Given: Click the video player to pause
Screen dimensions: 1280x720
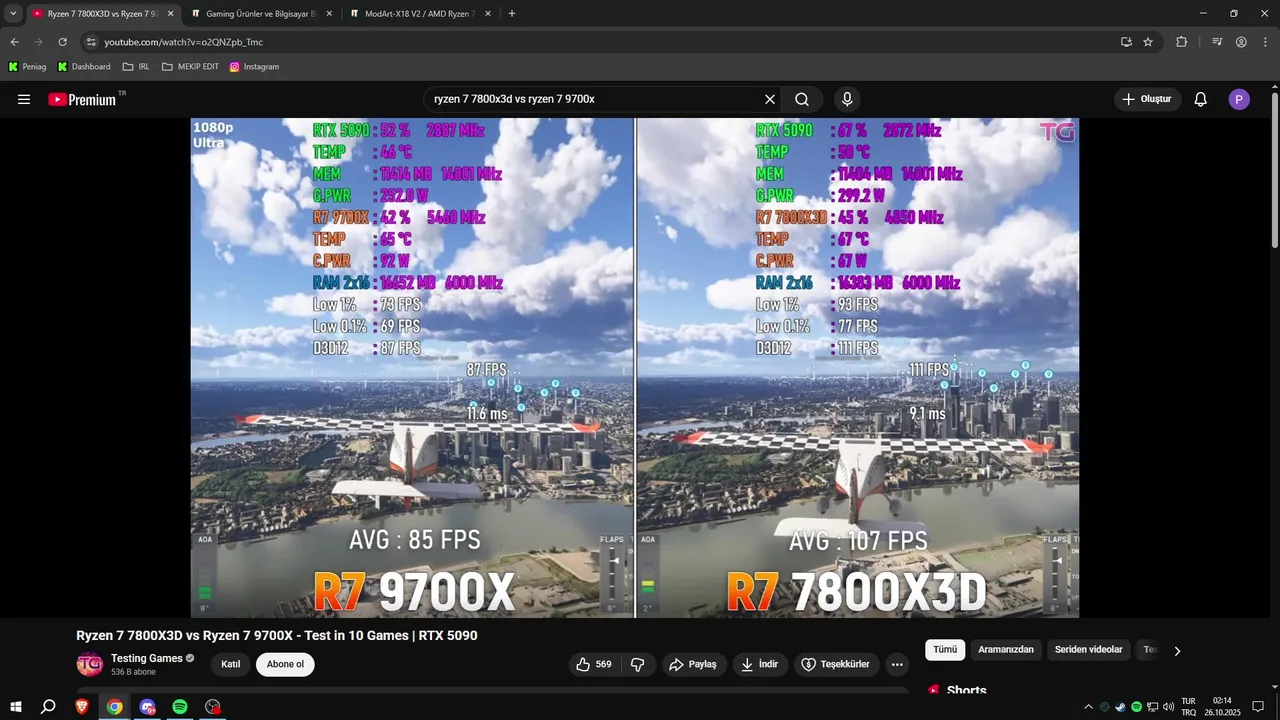Looking at the screenshot, I should pyautogui.click(x=635, y=368).
